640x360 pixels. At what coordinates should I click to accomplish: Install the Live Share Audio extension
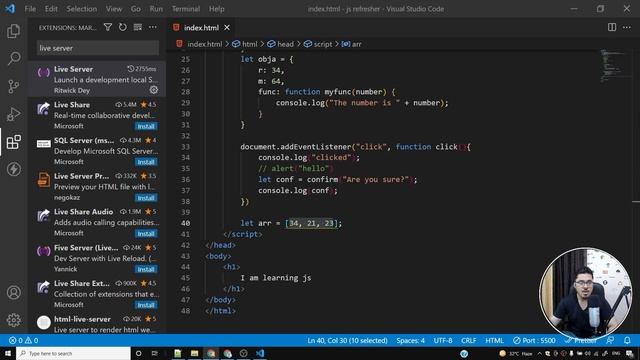[146, 233]
